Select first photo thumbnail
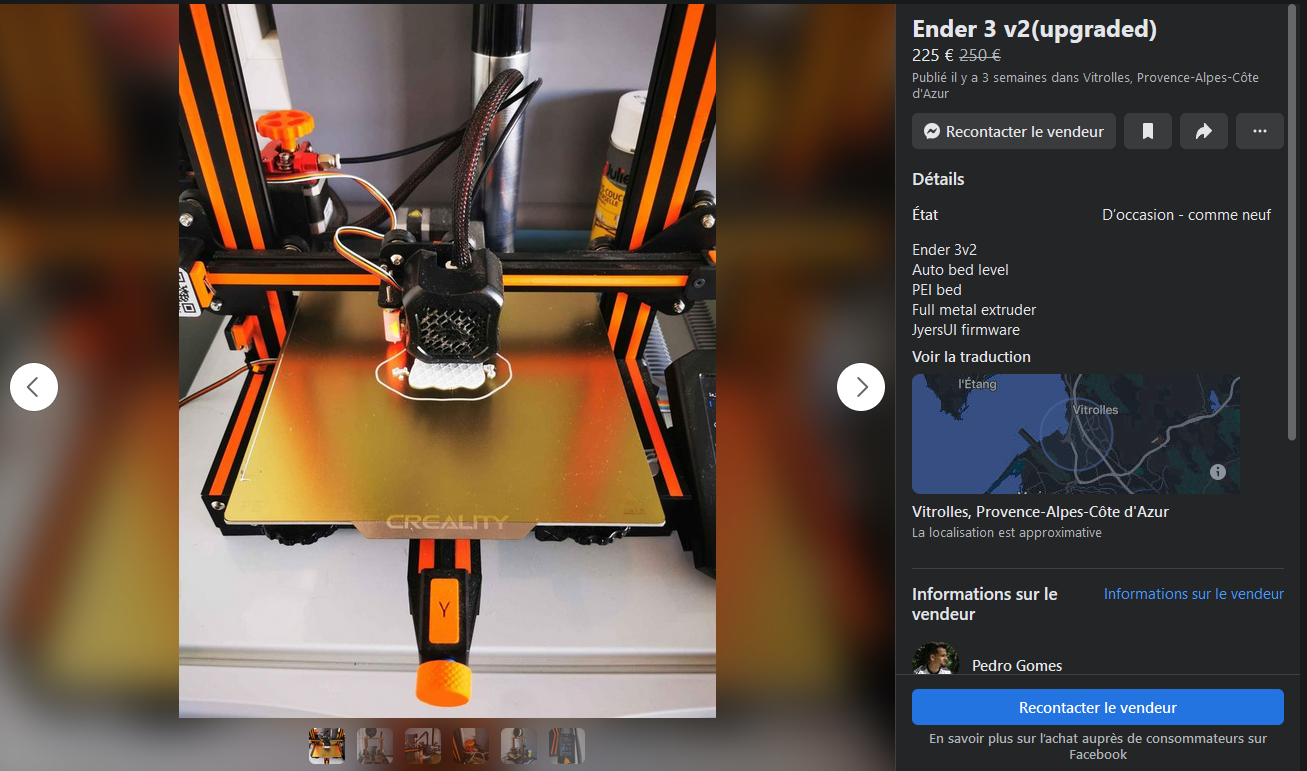This screenshot has height=771, width=1307. click(327, 746)
